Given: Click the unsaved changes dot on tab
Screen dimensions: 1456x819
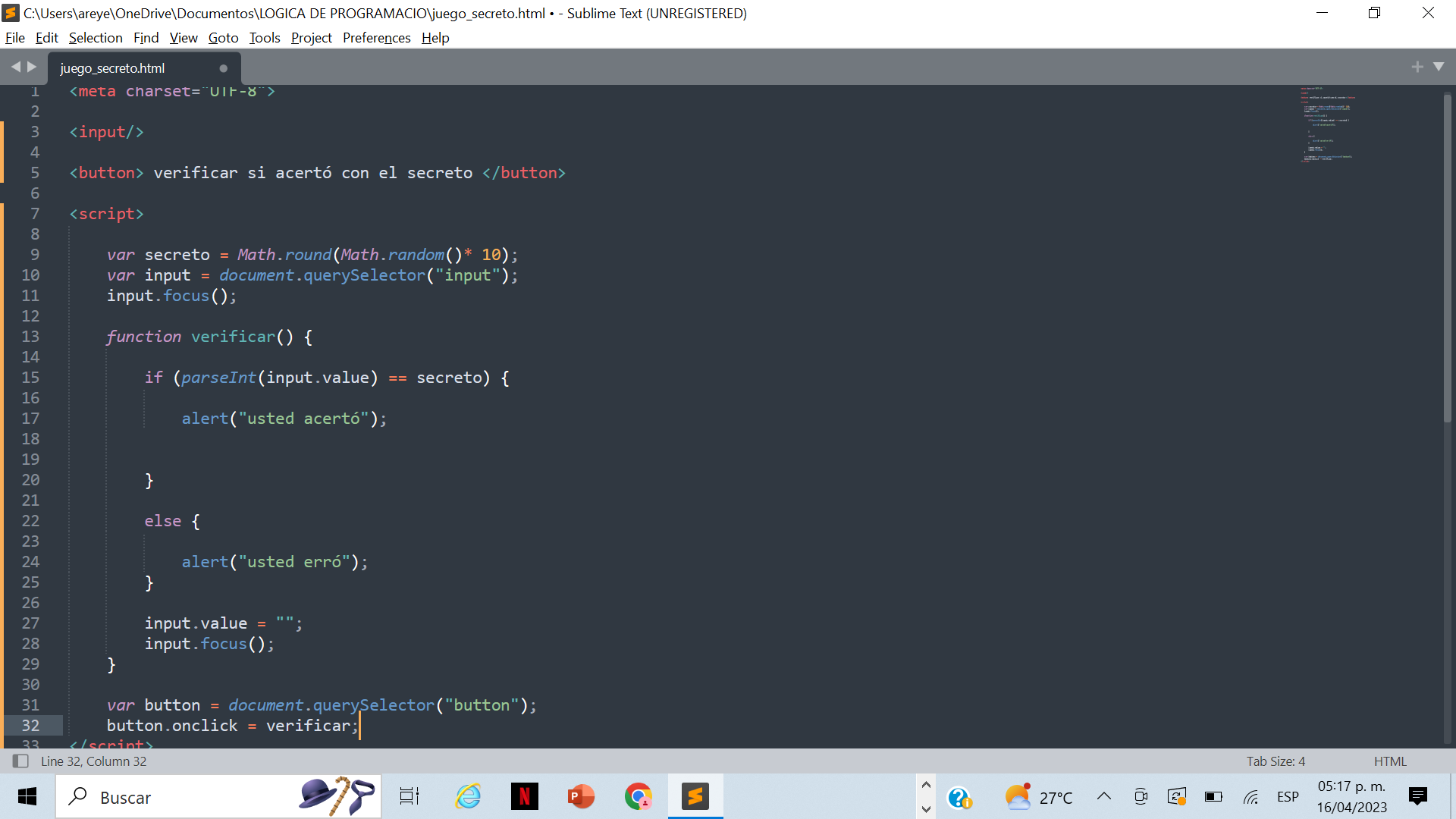Looking at the screenshot, I should [225, 68].
